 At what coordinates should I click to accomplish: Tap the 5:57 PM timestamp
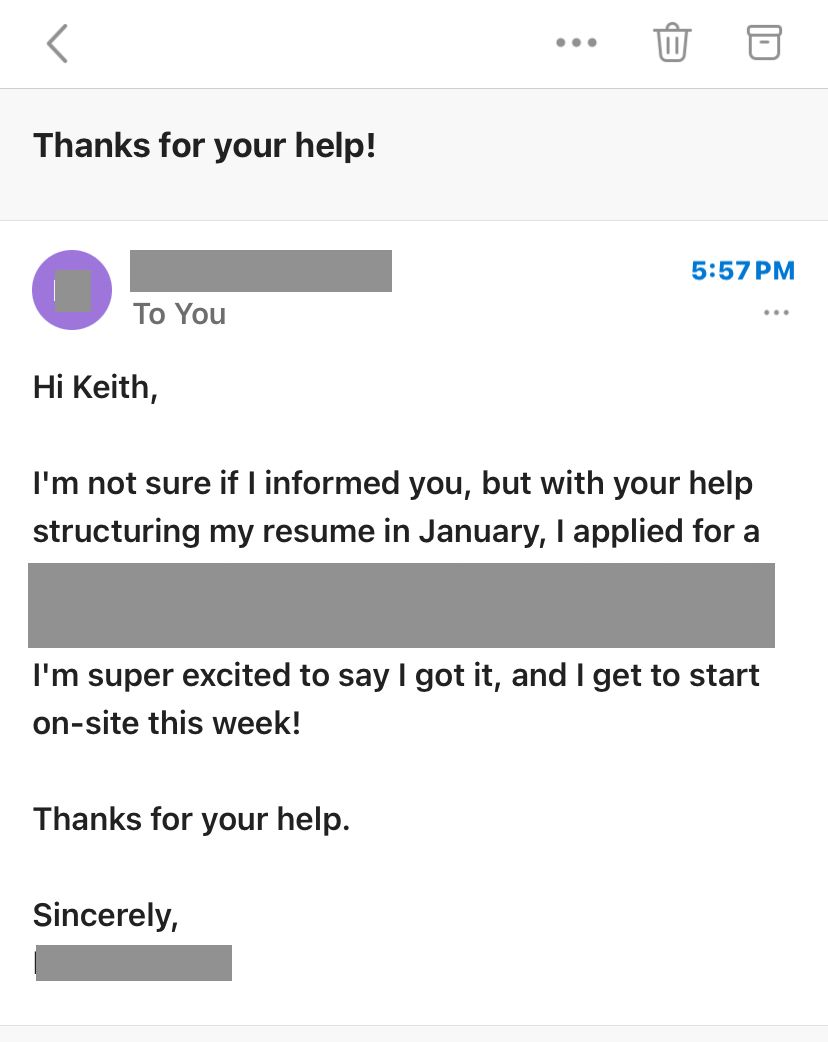tap(743, 270)
